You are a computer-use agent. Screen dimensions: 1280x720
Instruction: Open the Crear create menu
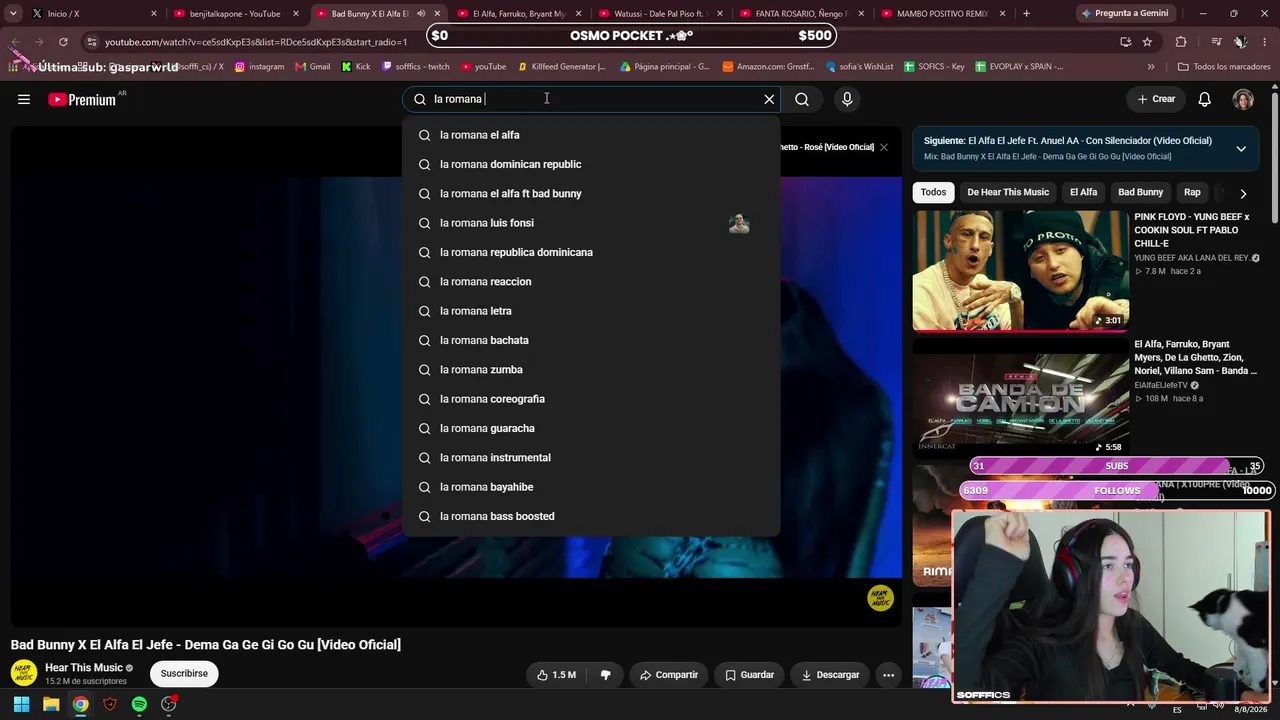tap(1156, 99)
